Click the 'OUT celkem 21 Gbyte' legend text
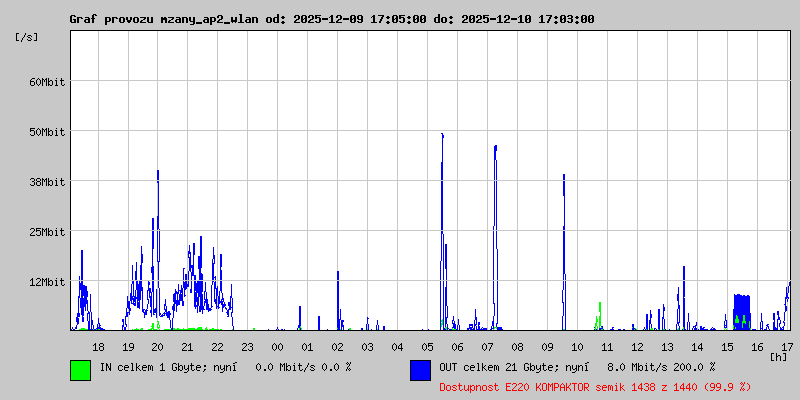Viewport: 800px width, 400px height. pyautogui.click(x=489, y=367)
